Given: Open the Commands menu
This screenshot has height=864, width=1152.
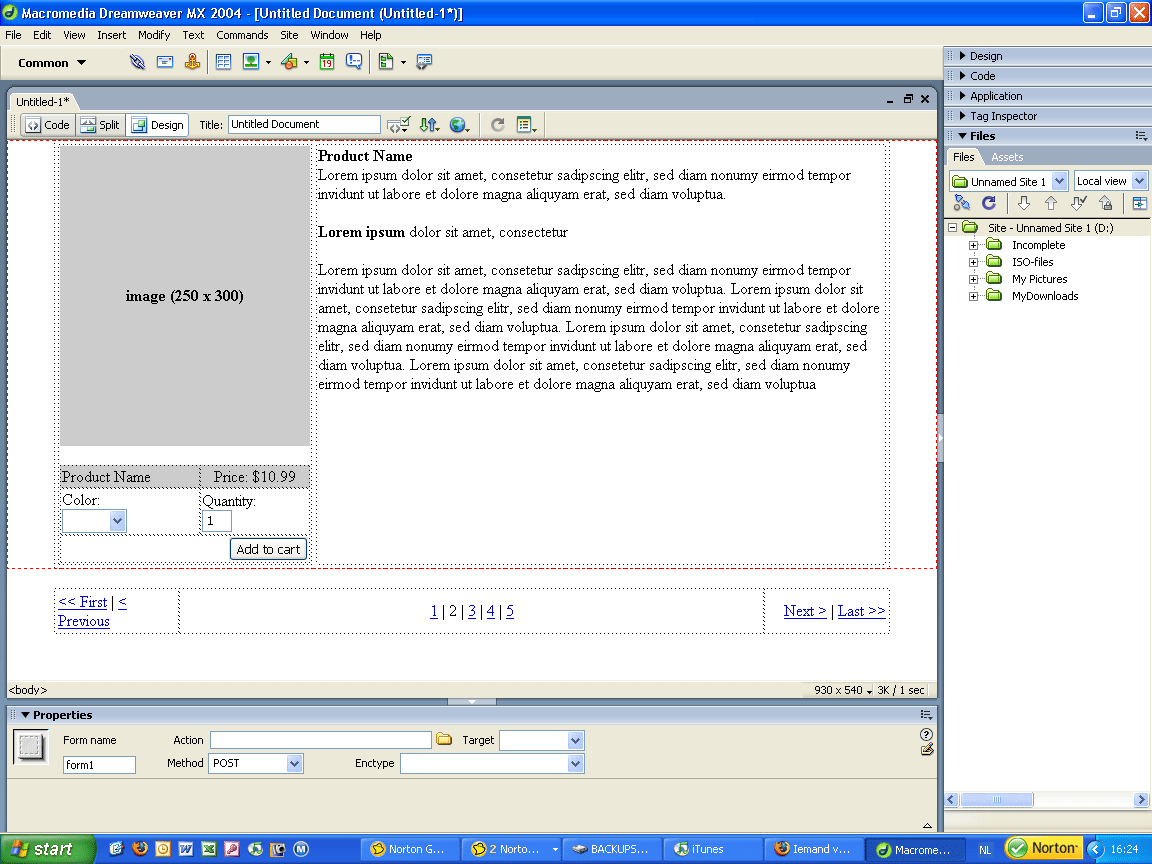Looking at the screenshot, I should (242, 35).
